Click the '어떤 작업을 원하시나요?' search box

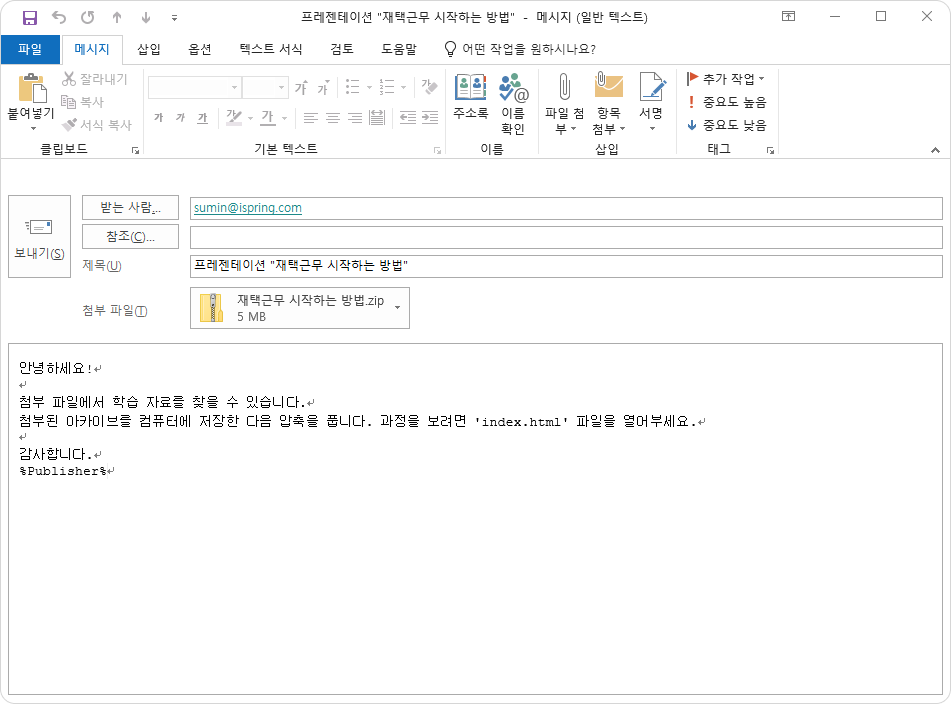tap(520, 49)
